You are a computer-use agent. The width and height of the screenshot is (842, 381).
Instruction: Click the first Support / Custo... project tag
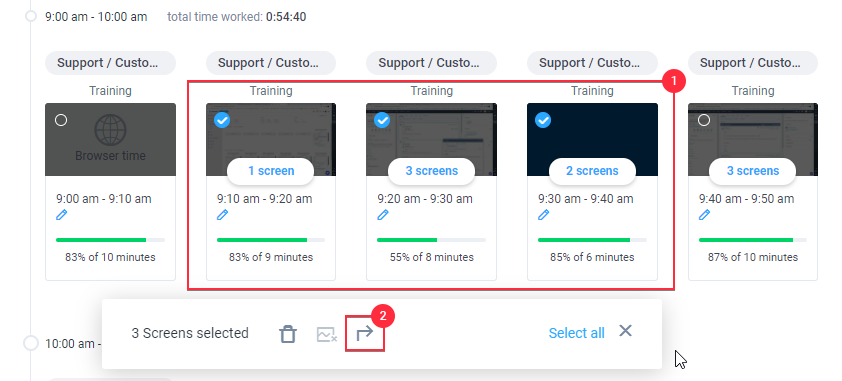coord(110,63)
